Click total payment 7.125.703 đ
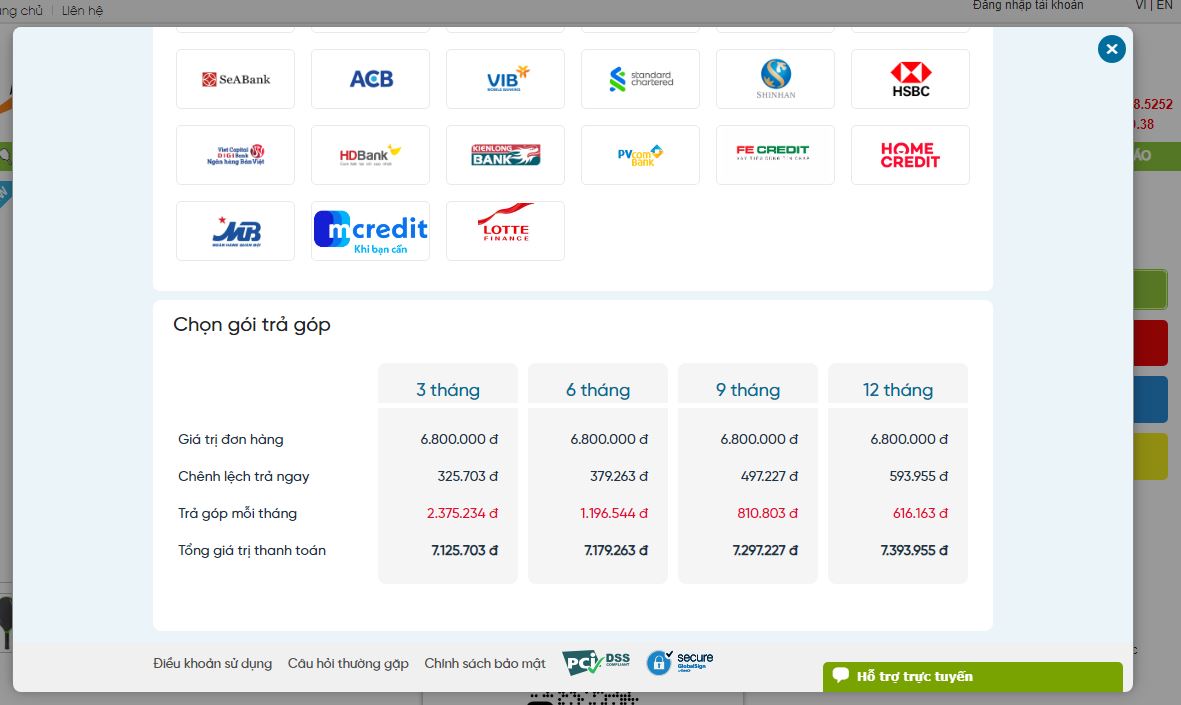Screen dimensions: 1181x705 (465, 551)
